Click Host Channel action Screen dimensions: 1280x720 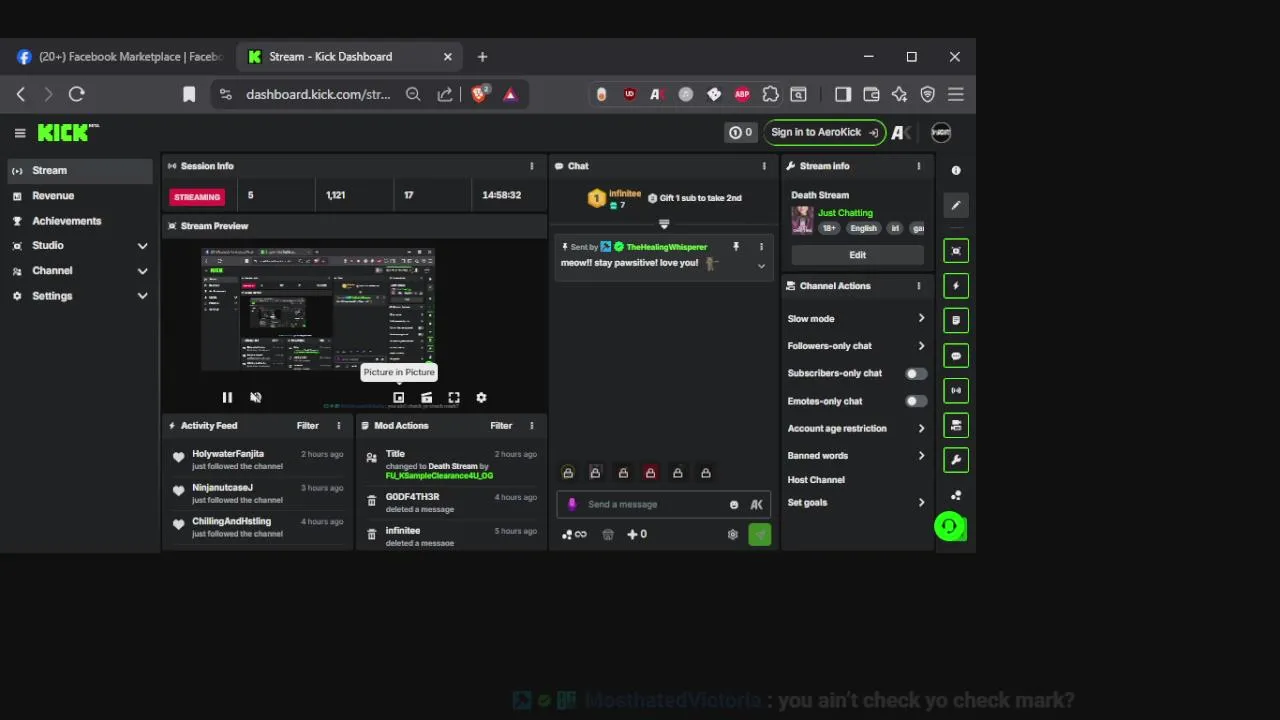pos(816,480)
